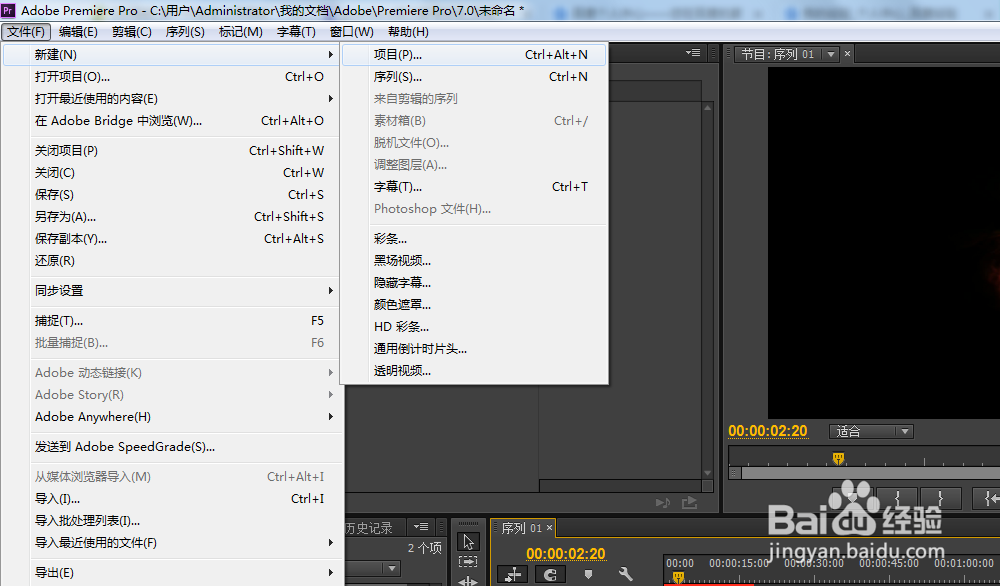
Task: Select 保存副本(Y)... menu item
Action: coord(171,238)
